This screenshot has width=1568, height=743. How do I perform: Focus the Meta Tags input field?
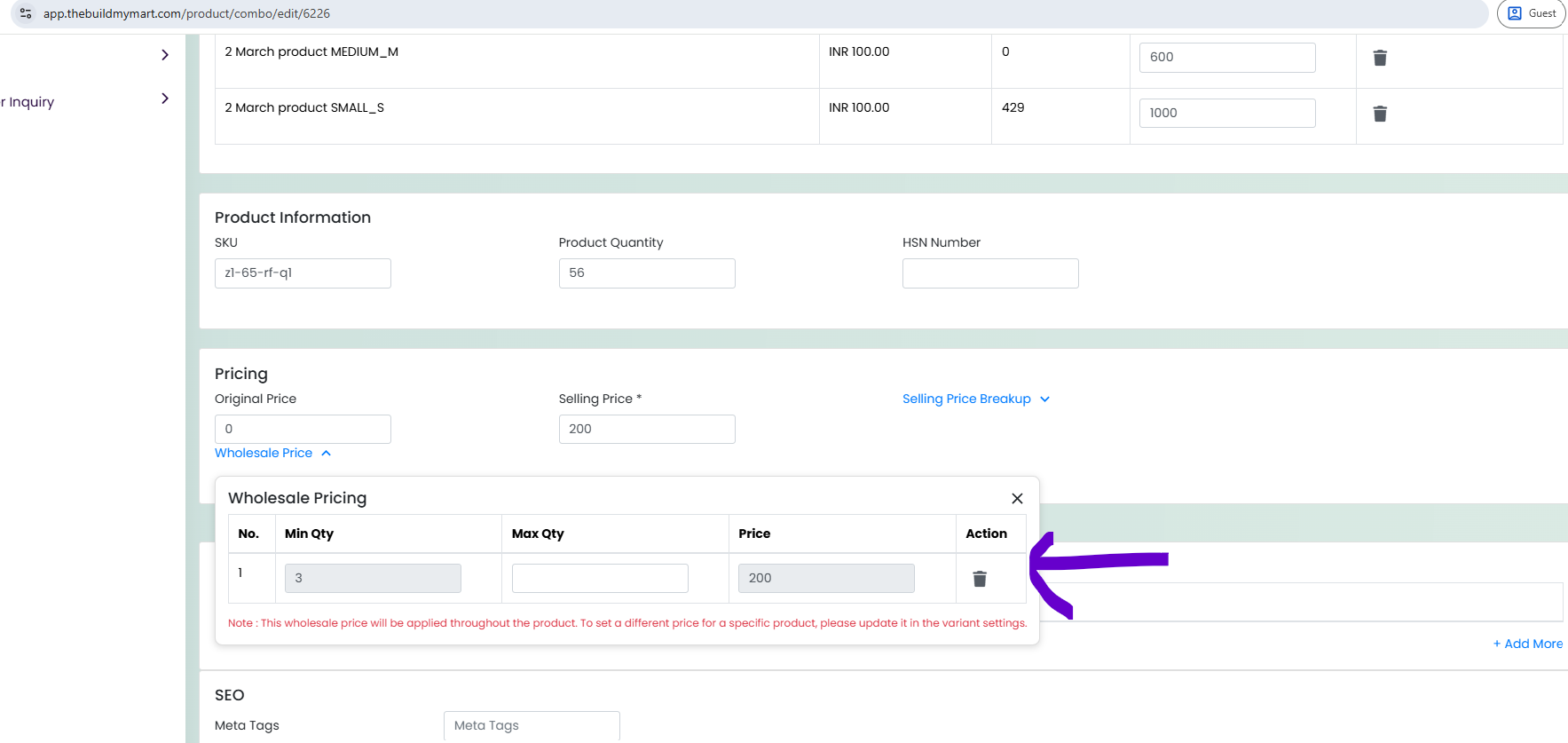(532, 725)
